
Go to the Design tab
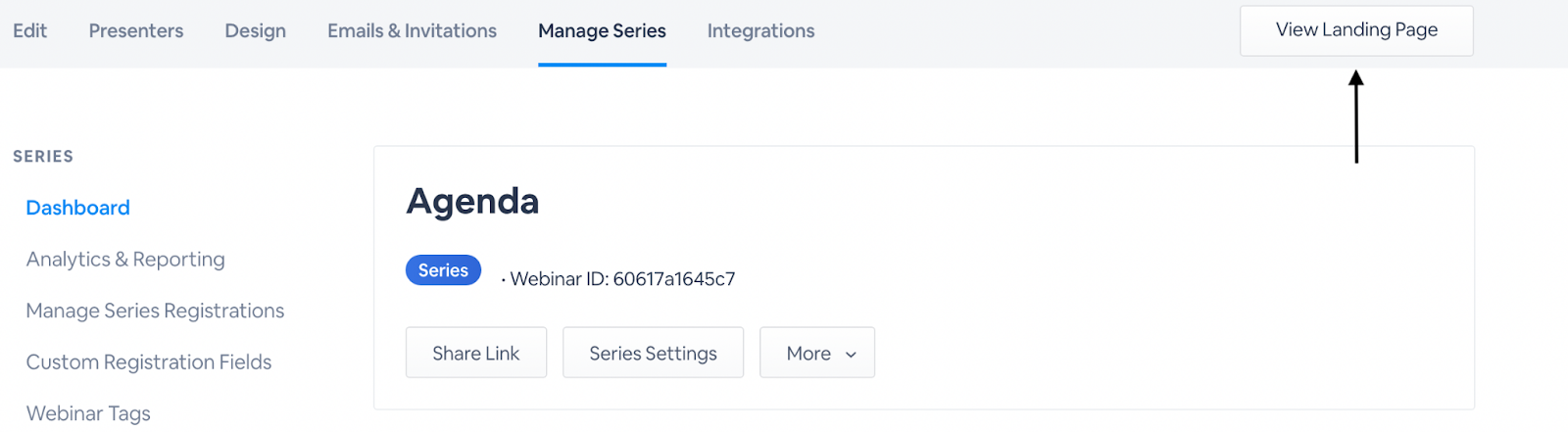point(255,30)
